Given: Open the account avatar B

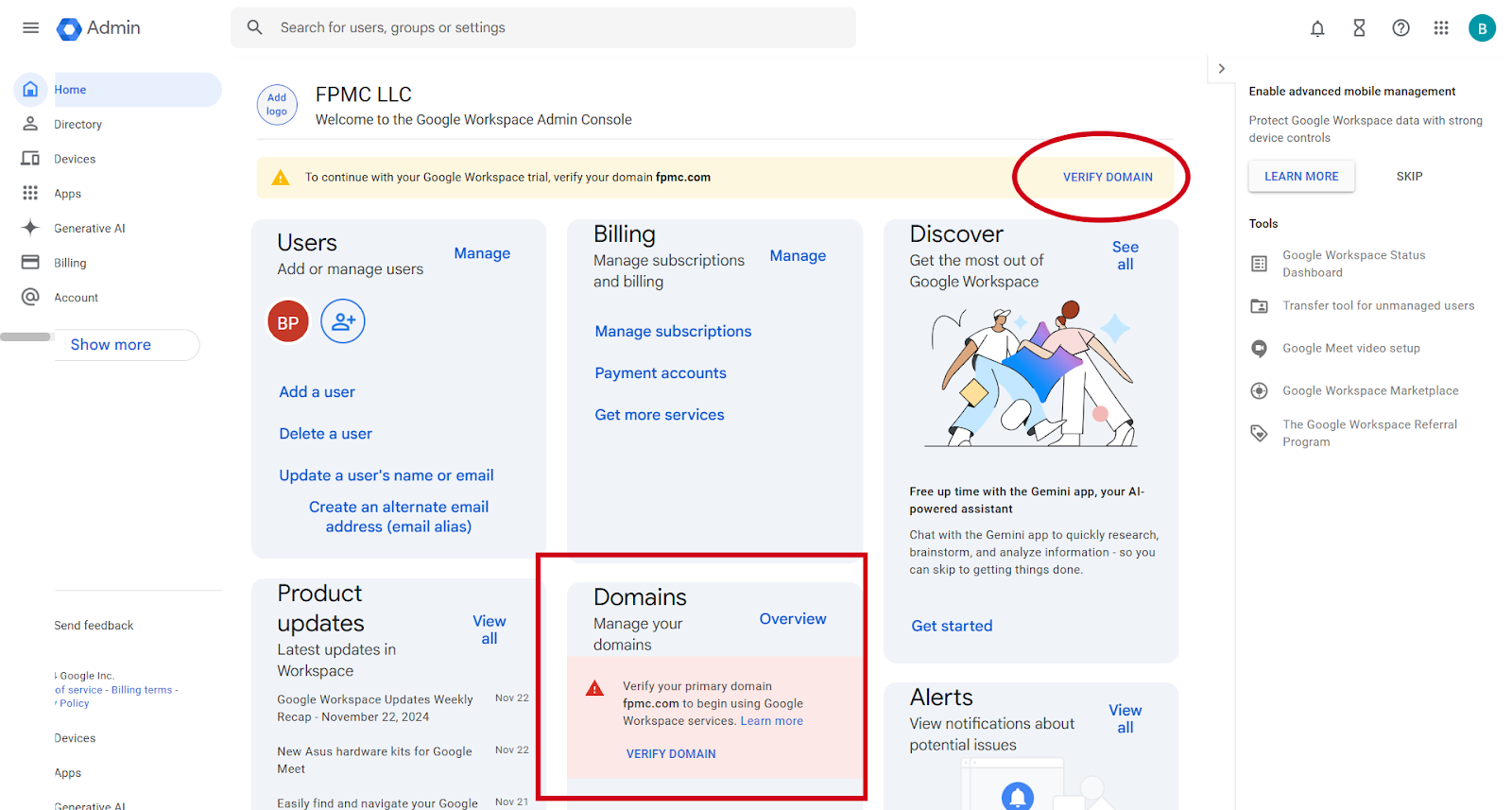Looking at the screenshot, I should coord(1482,28).
